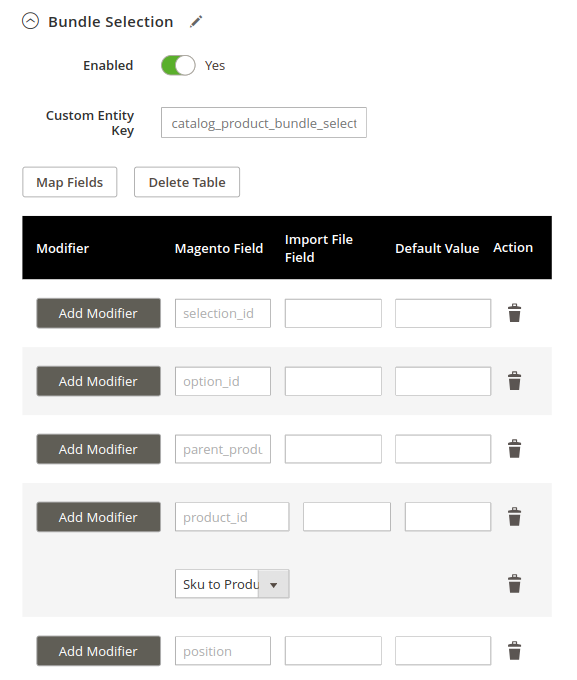Add Modifier to the selection_id row
Screen dimensions: 577x680
click(x=98, y=313)
